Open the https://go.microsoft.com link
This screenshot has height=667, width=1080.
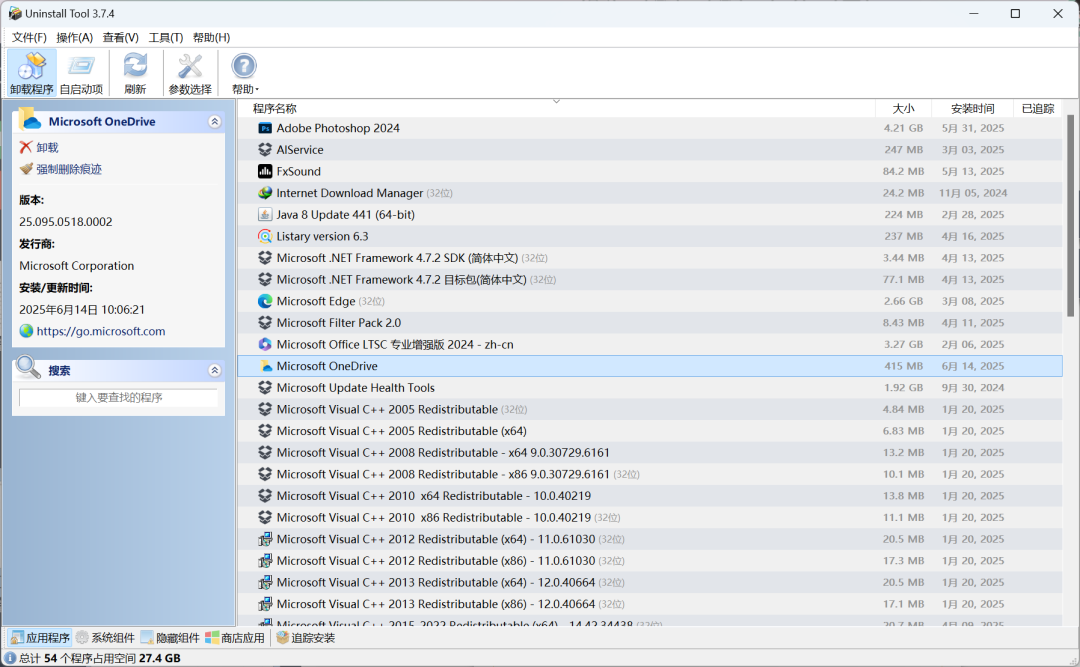(101, 331)
